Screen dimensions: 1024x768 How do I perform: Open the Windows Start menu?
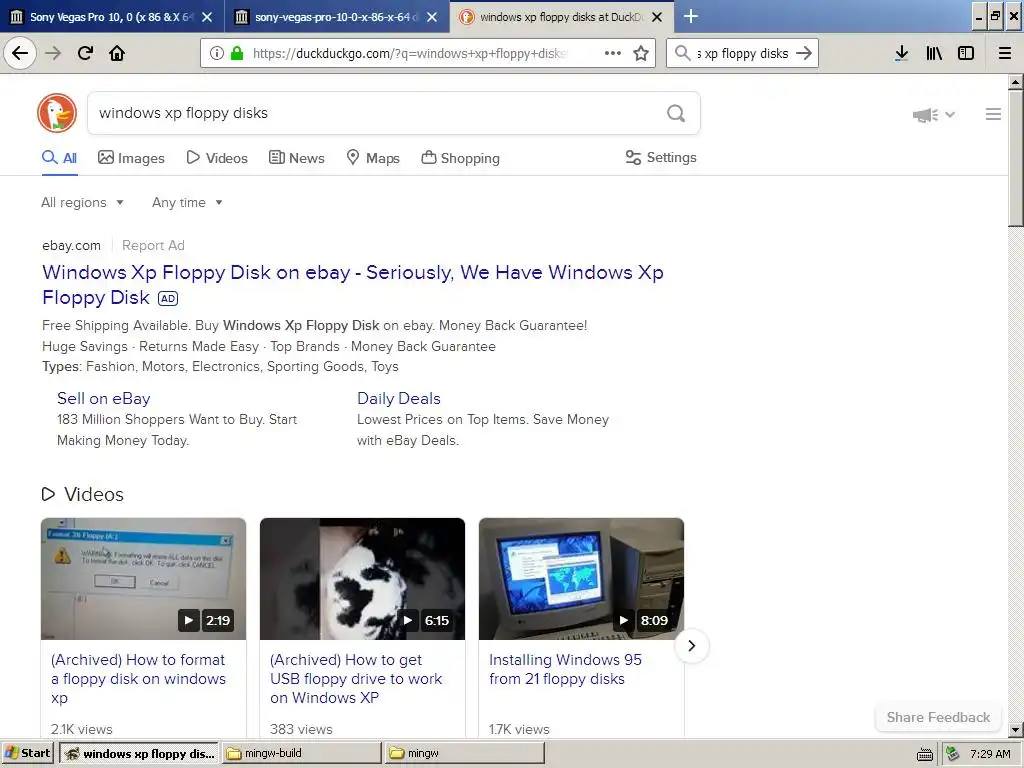28,753
